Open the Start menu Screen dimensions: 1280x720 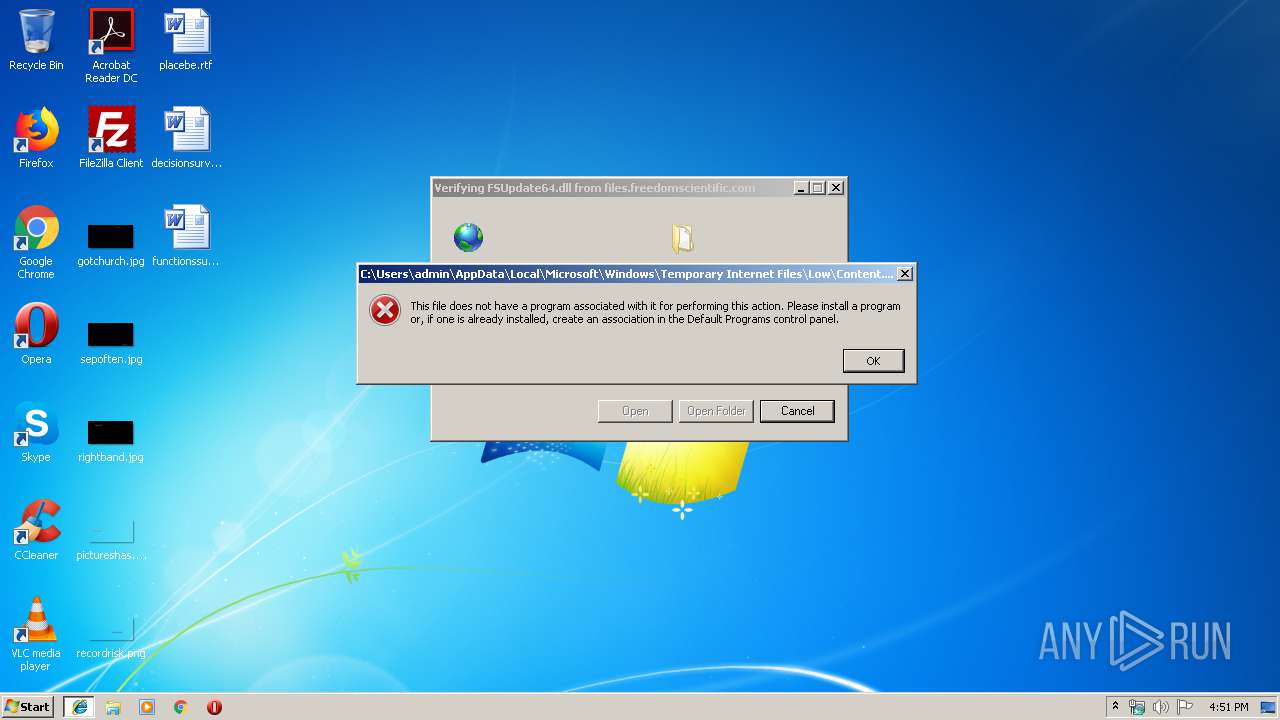coord(27,707)
